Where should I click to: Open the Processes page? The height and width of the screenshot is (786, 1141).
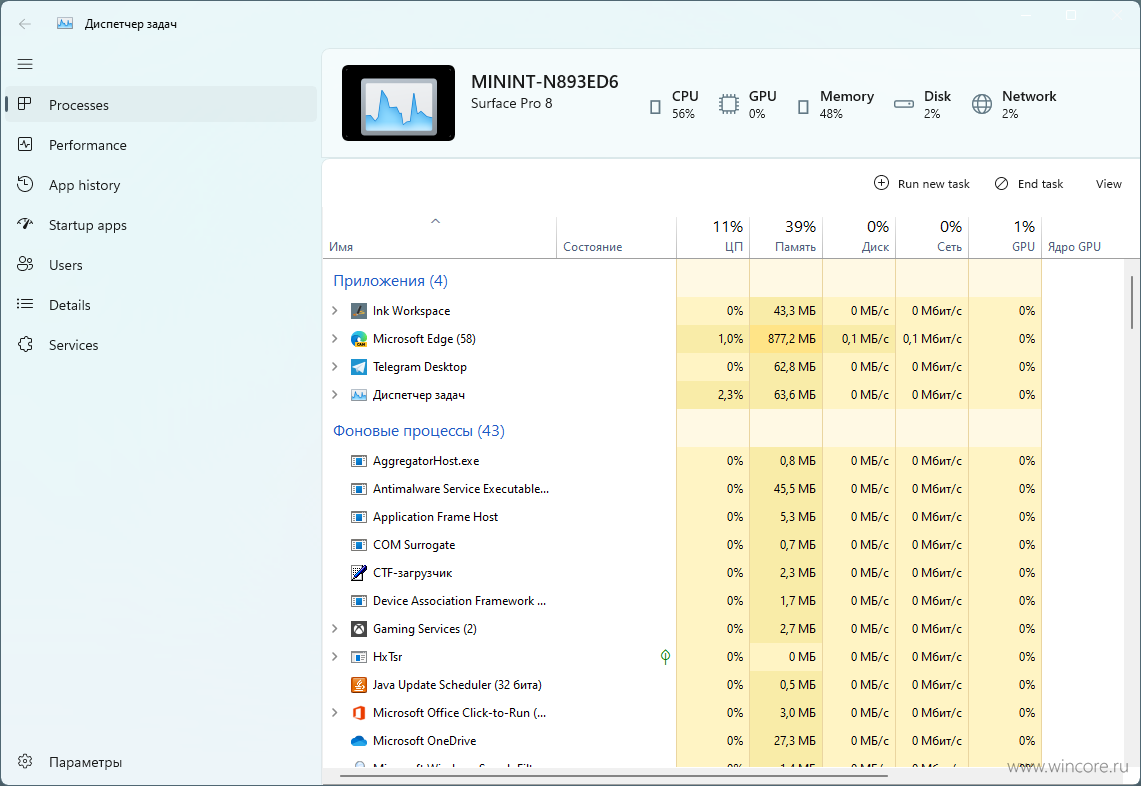click(x=161, y=105)
